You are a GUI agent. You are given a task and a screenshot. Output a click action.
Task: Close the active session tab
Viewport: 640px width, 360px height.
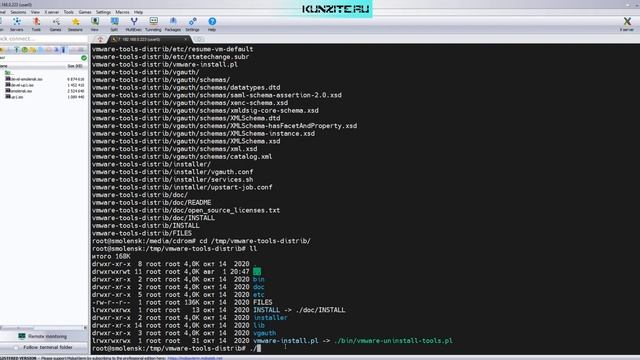[186, 39]
